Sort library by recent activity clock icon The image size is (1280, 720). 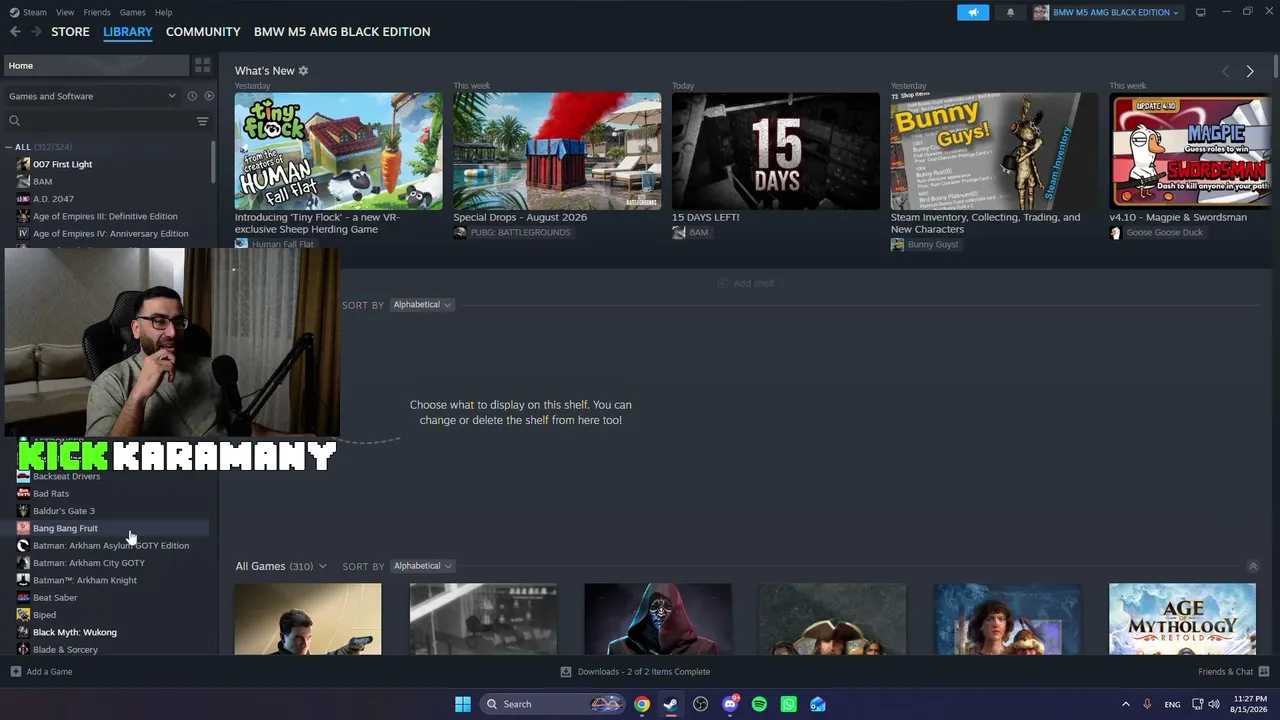[x=192, y=96]
